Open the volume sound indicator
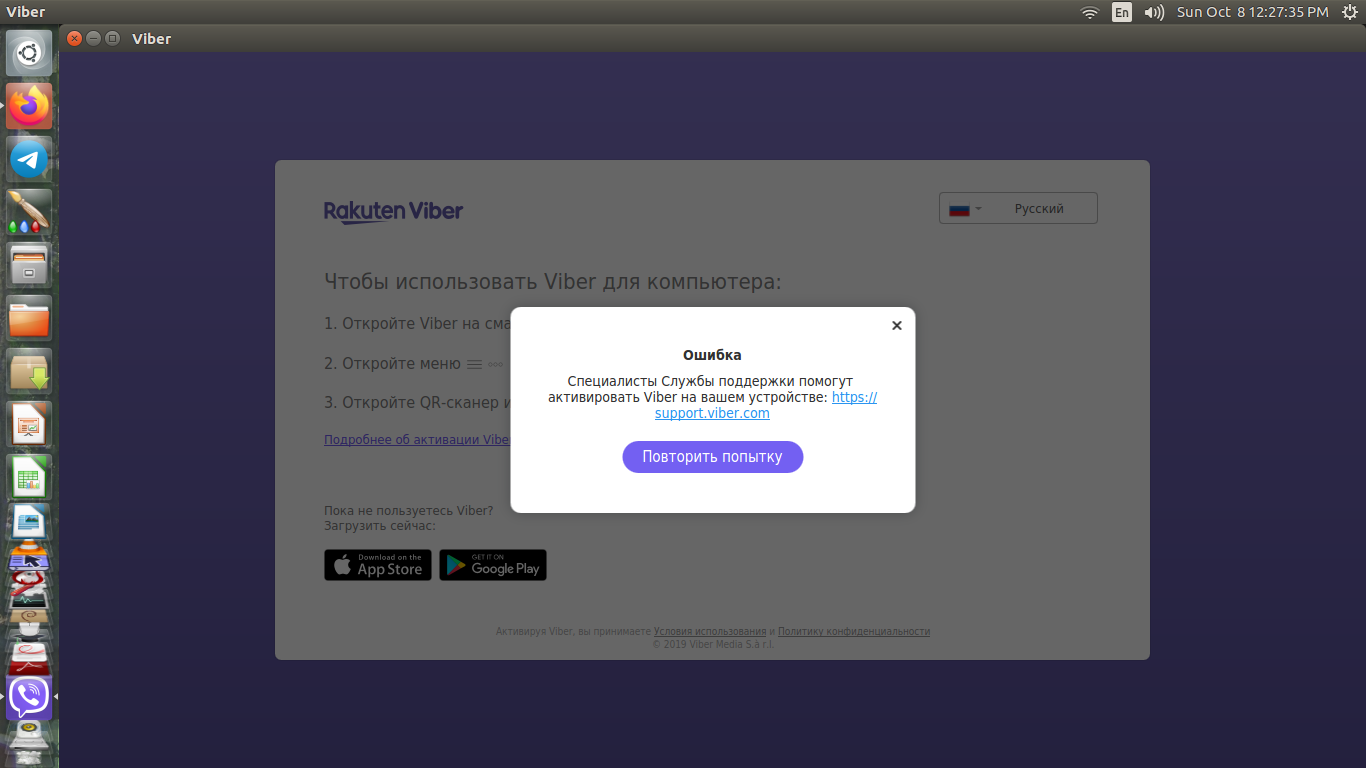This screenshot has width=1366, height=768. (1154, 12)
